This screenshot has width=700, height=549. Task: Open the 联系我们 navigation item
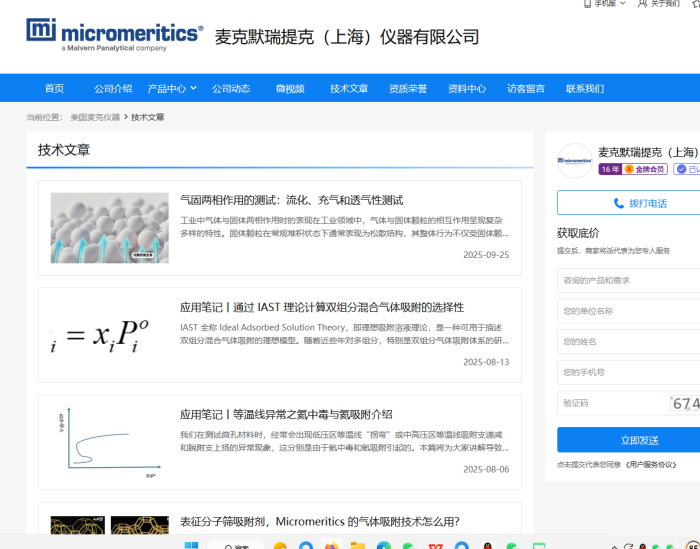(x=585, y=88)
